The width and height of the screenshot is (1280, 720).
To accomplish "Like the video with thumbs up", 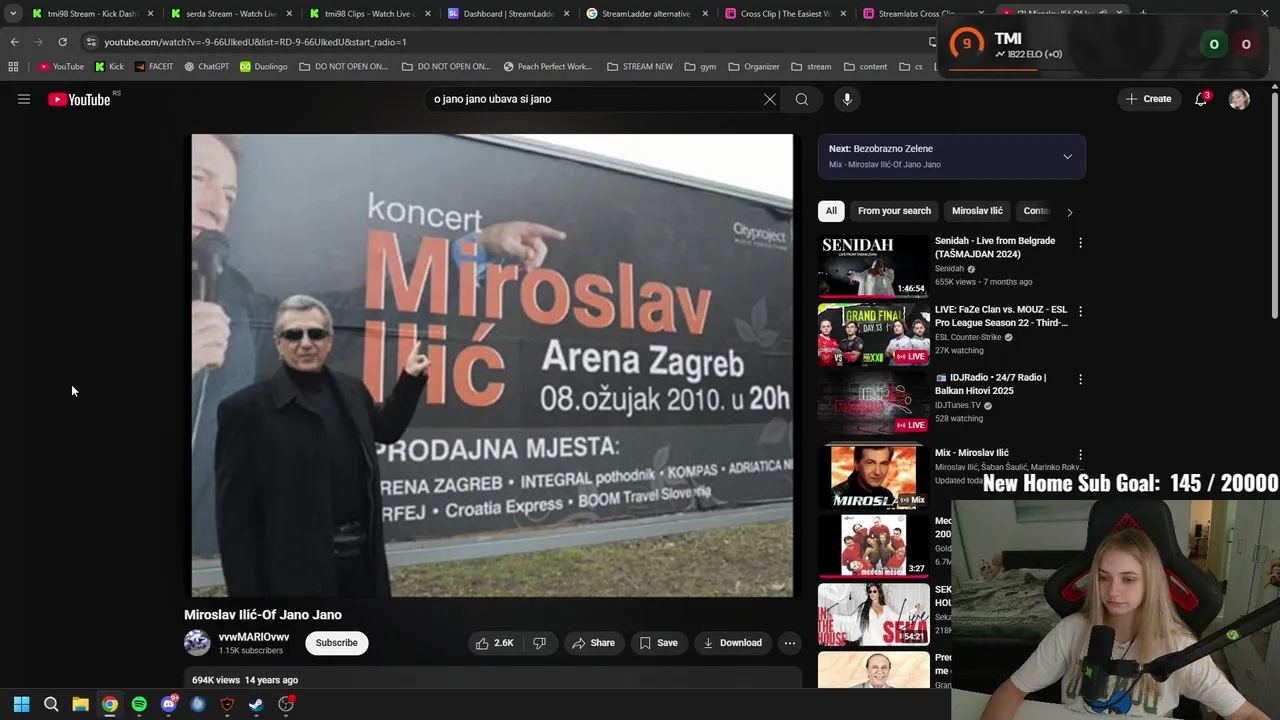I will tap(494, 643).
